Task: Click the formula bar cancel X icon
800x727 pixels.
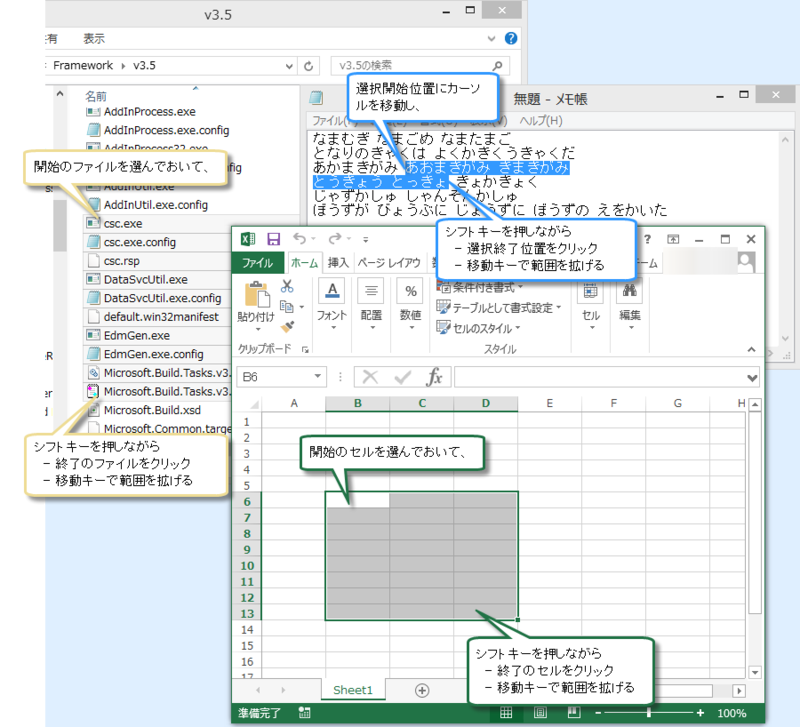Action: [370, 377]
